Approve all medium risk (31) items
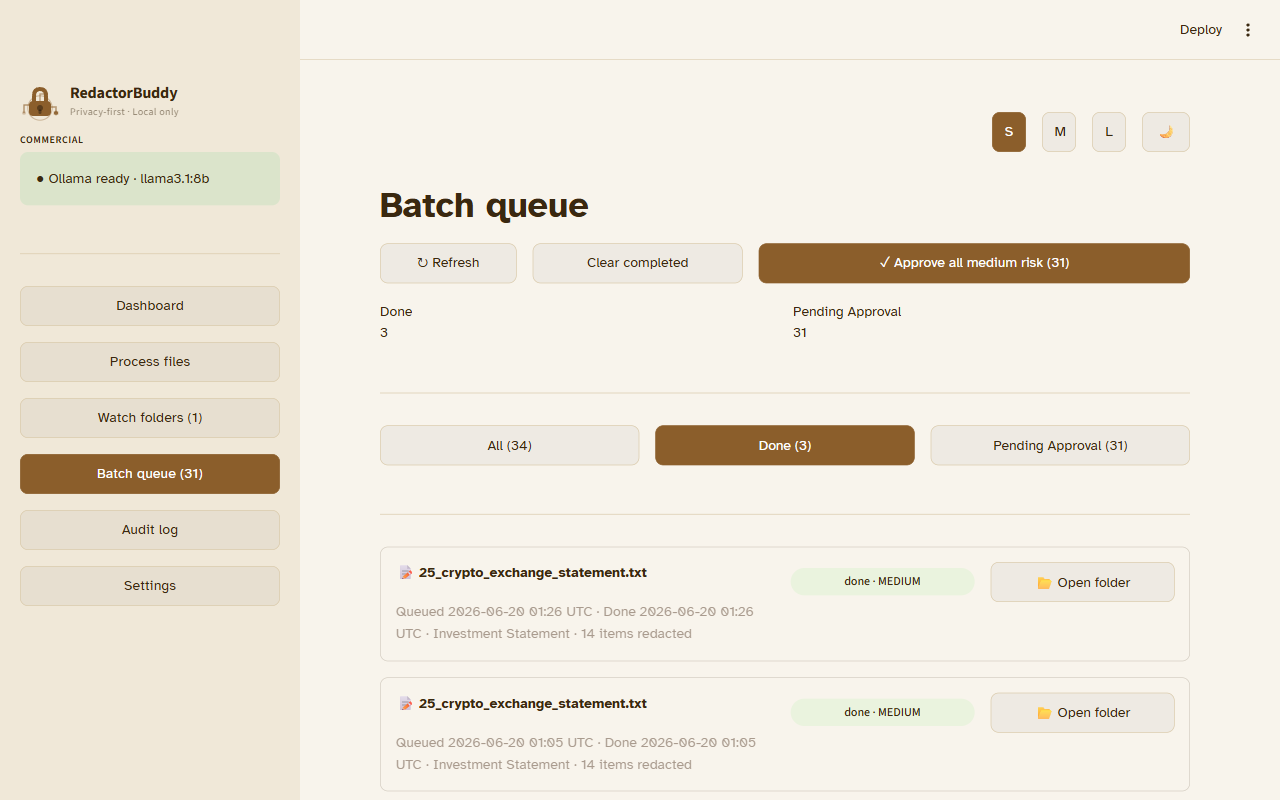The width and height of the screenshot is (1280, 800). click(974, 263)
